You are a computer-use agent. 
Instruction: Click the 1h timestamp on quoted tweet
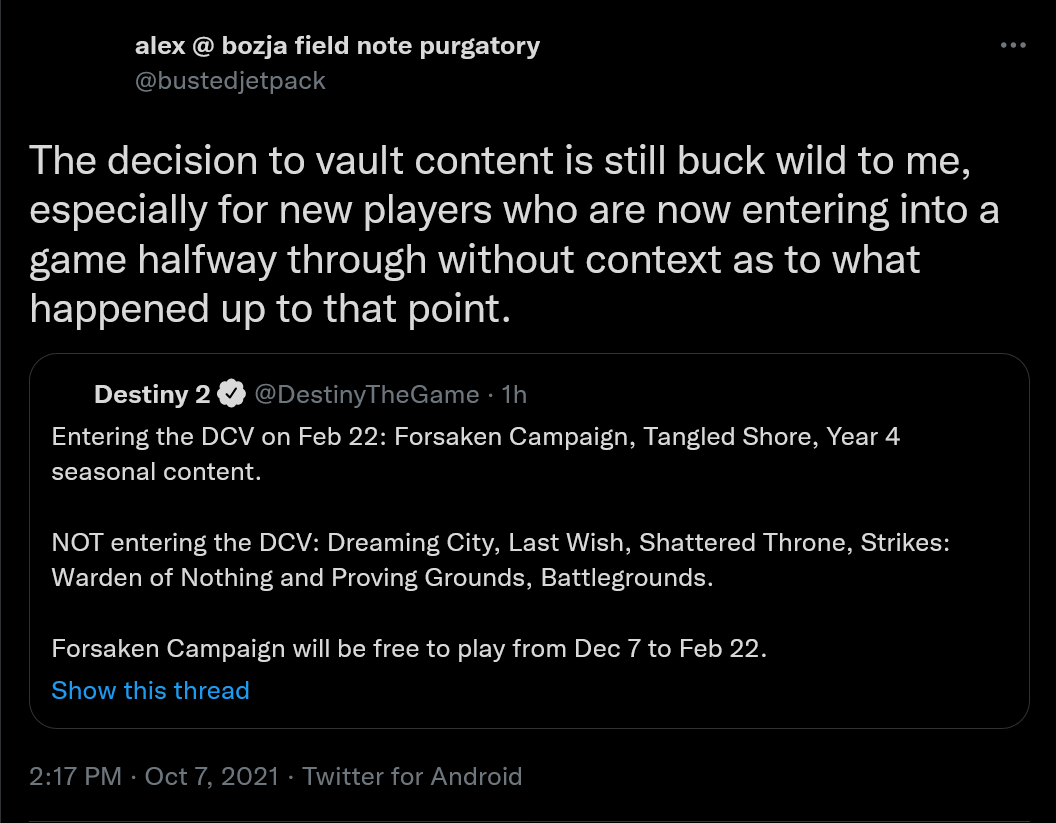click(x=514, y=394)
